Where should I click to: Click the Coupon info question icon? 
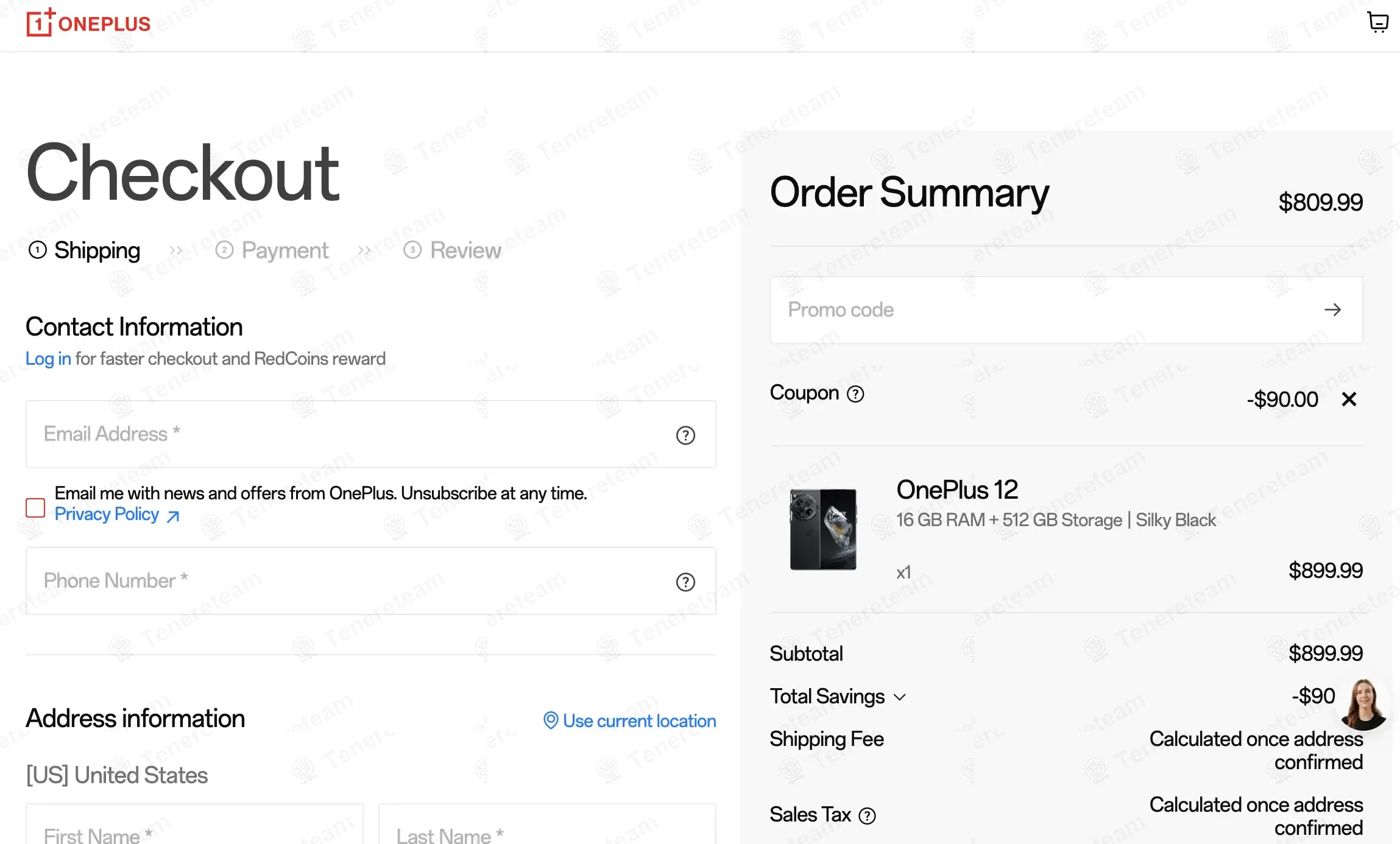pyautogui.click(x=855, y=395)
